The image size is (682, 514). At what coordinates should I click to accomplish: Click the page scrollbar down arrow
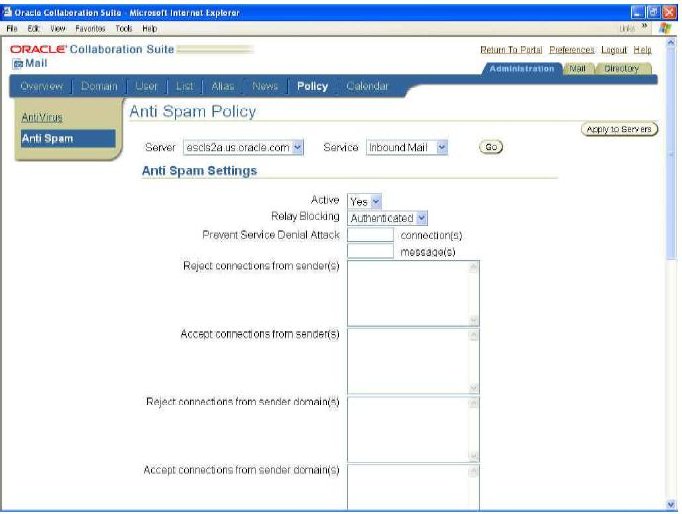671,504
